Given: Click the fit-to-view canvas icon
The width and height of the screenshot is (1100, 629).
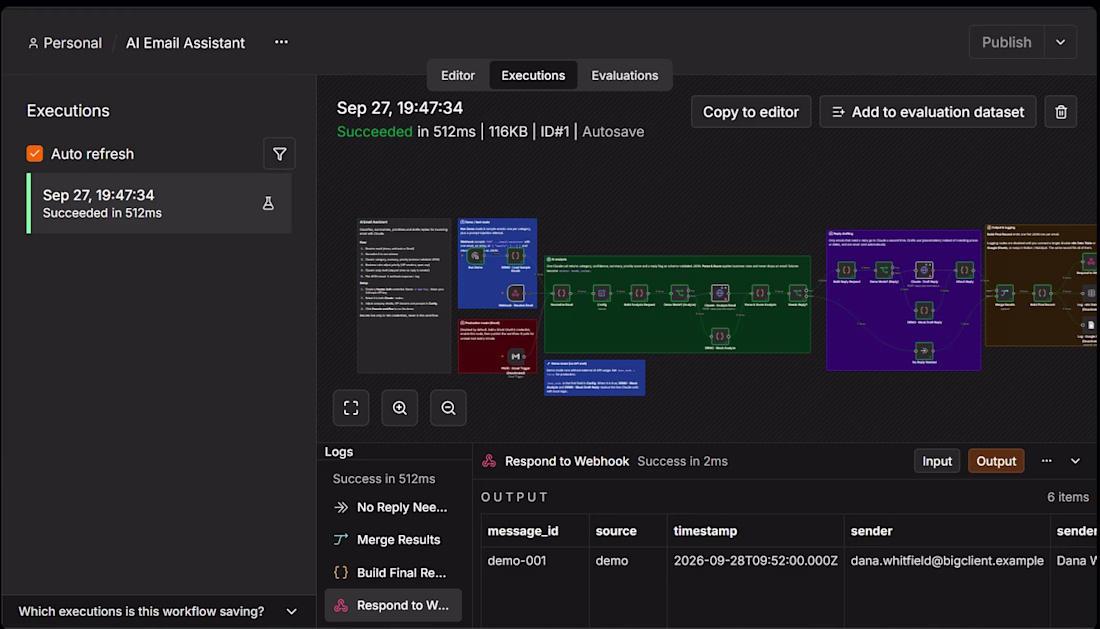Looking at the screenshot, I should click(x=351, y=408).
